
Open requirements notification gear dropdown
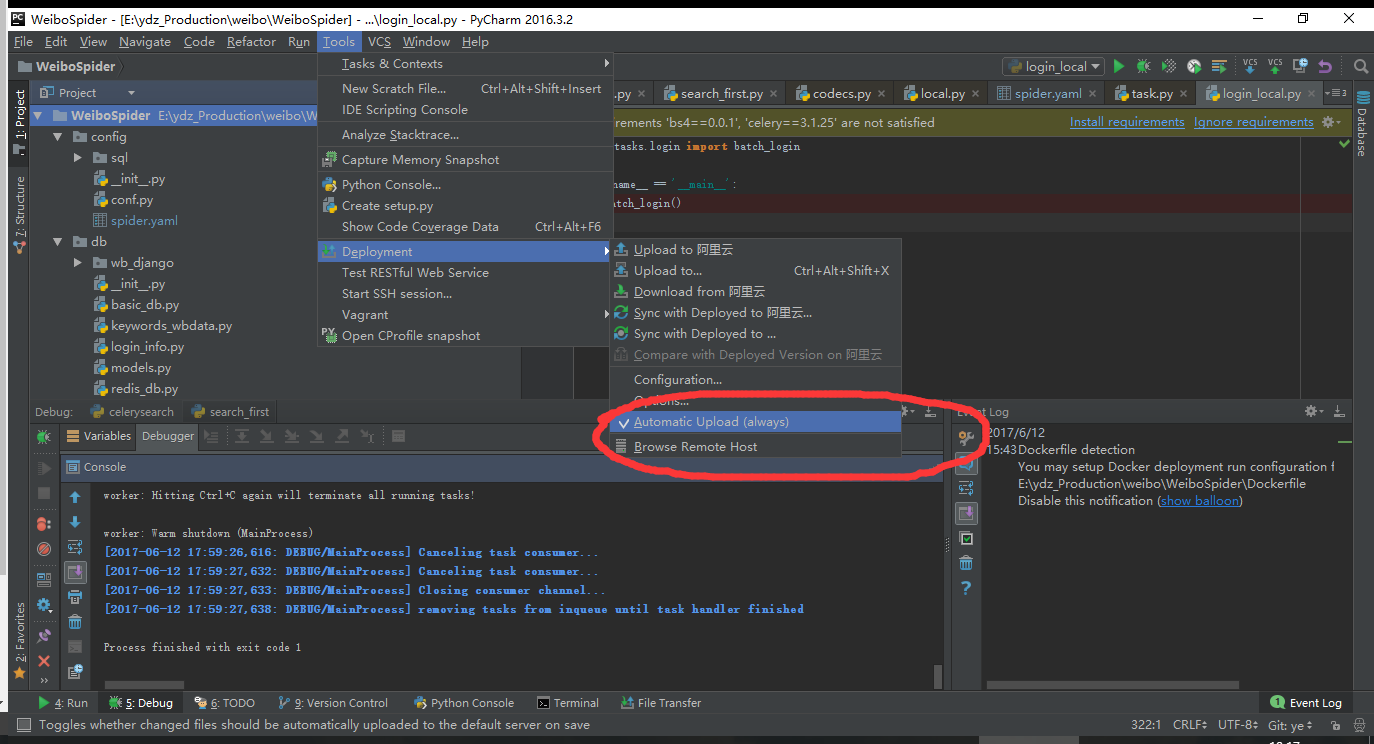coord(1330,122)
